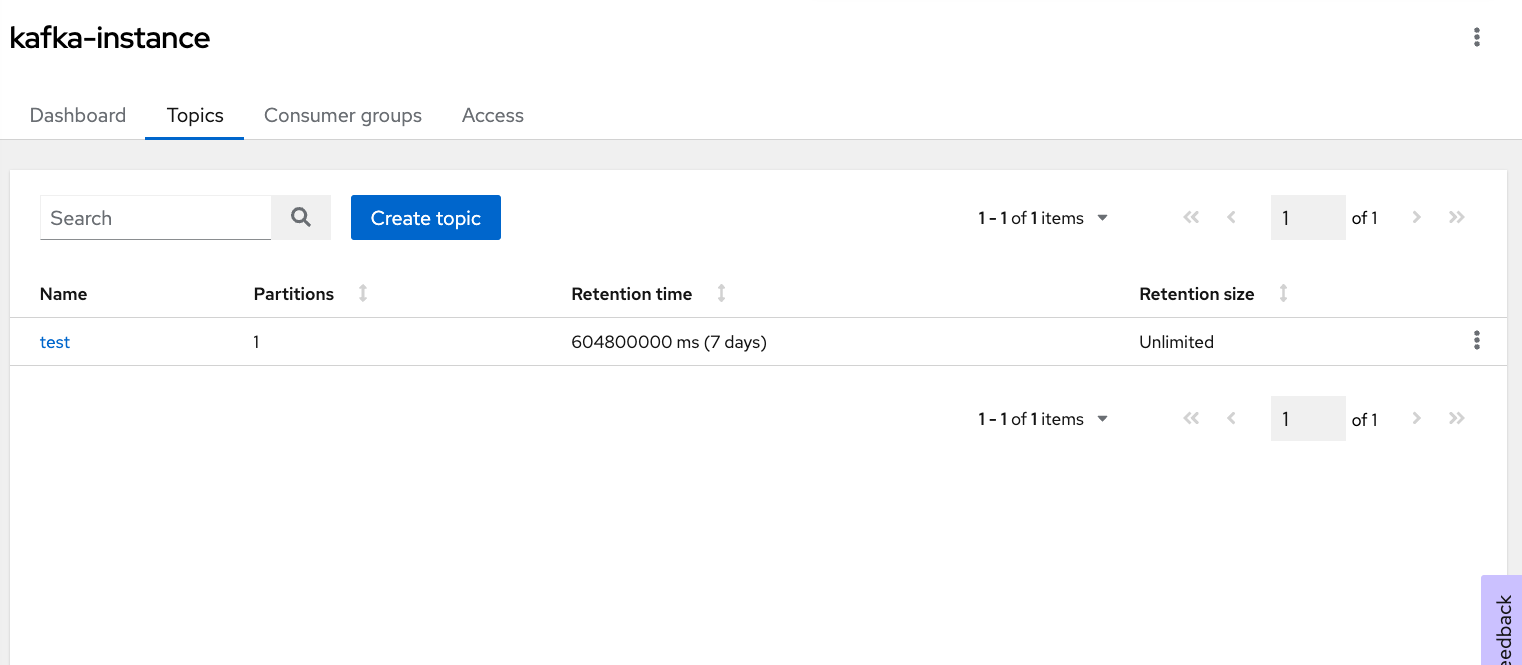Viewport: 1522px width, 665px height.
Task: Select the Access tab
Action: tap(493, 115)
